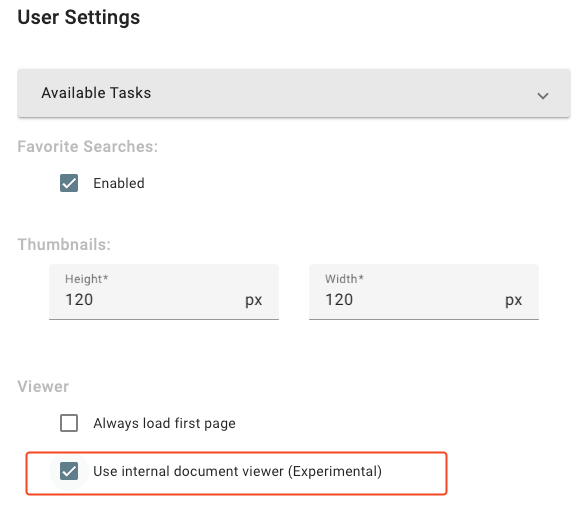Select the Thumbnails section label
This screenshot has height=521, width=588.
click(x=64, y=245)
